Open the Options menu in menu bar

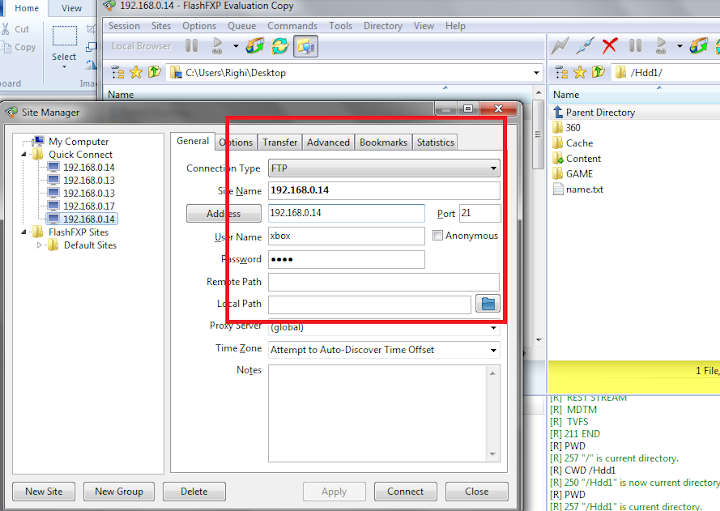pos(199,26)
